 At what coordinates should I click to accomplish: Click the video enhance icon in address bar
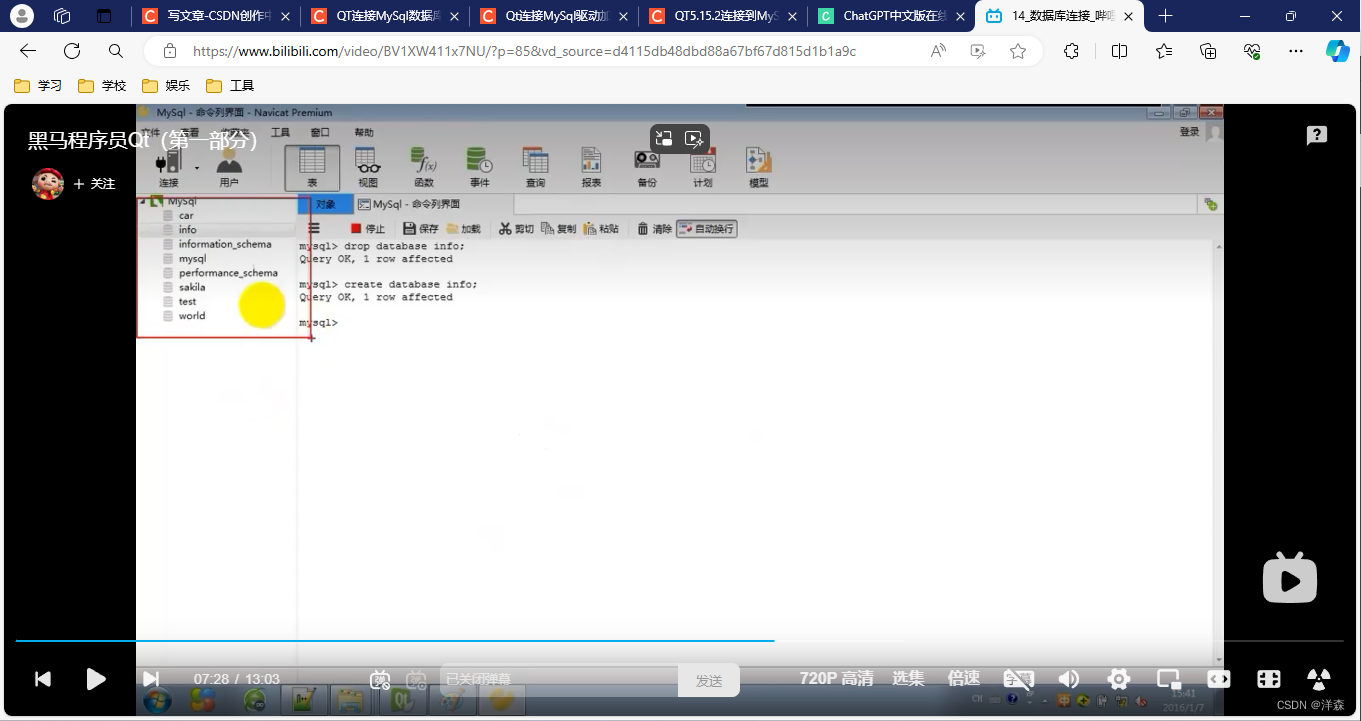[978, 51]
